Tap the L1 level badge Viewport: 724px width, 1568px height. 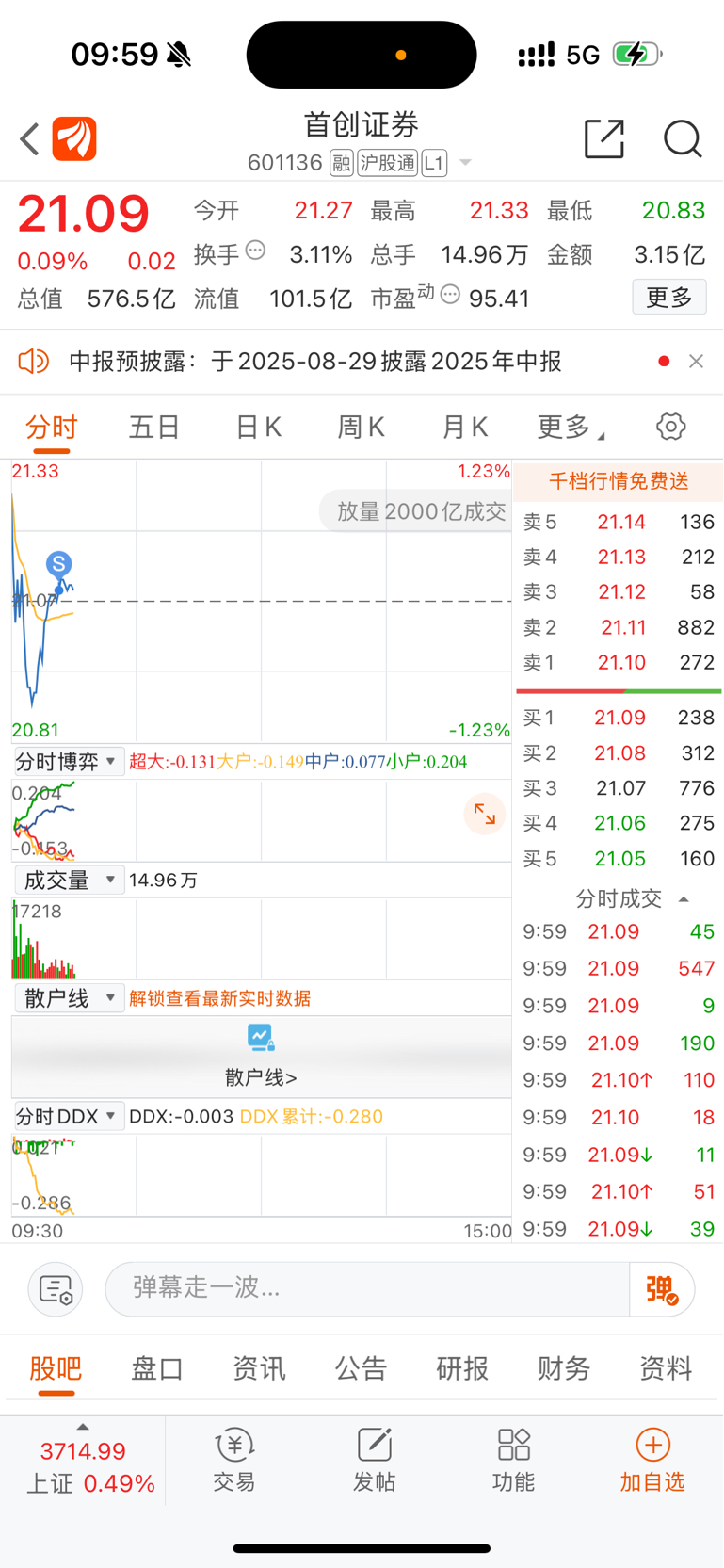point(434,163)
